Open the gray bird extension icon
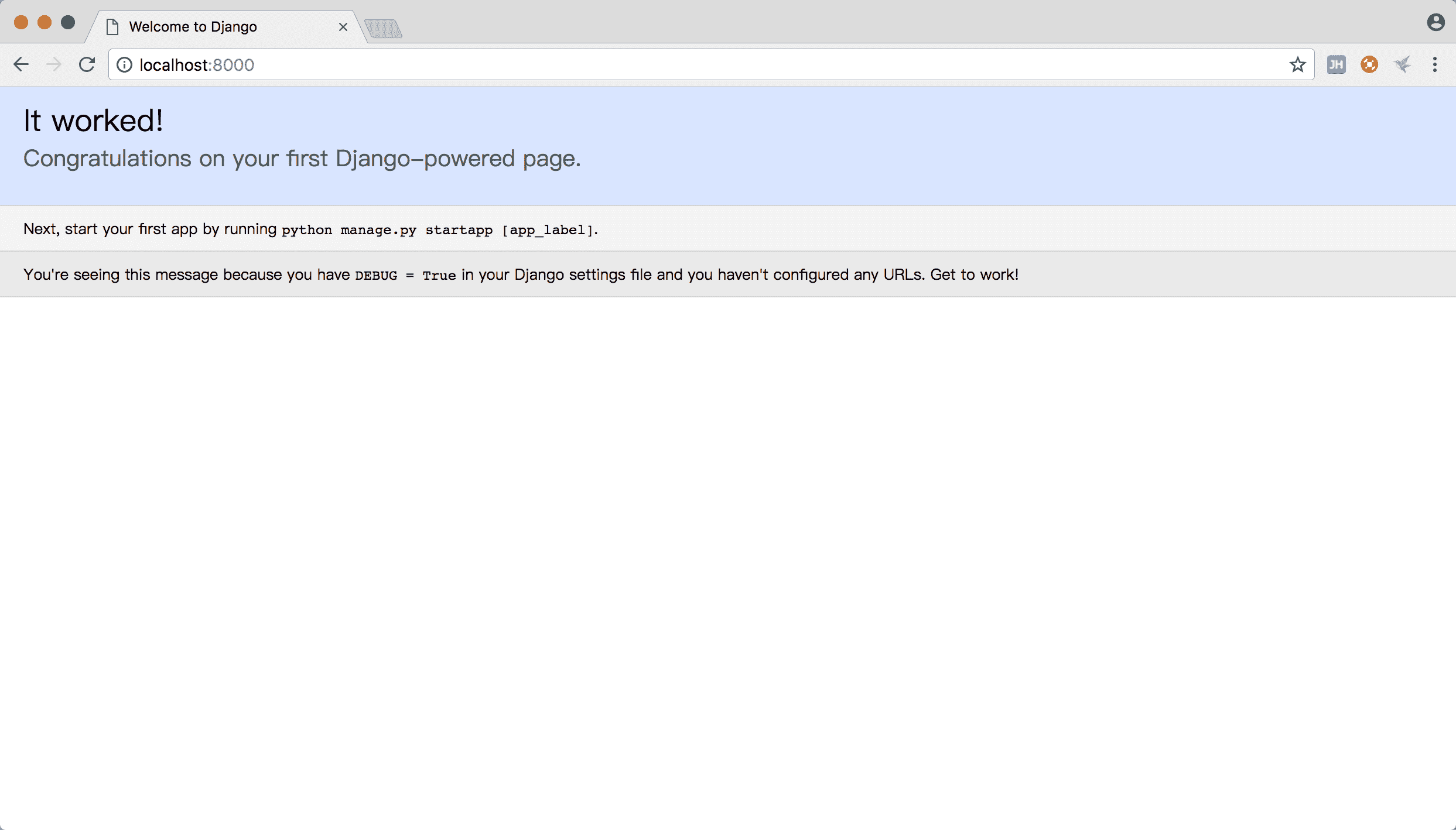1456x830 pixels. coord(1402,64)
